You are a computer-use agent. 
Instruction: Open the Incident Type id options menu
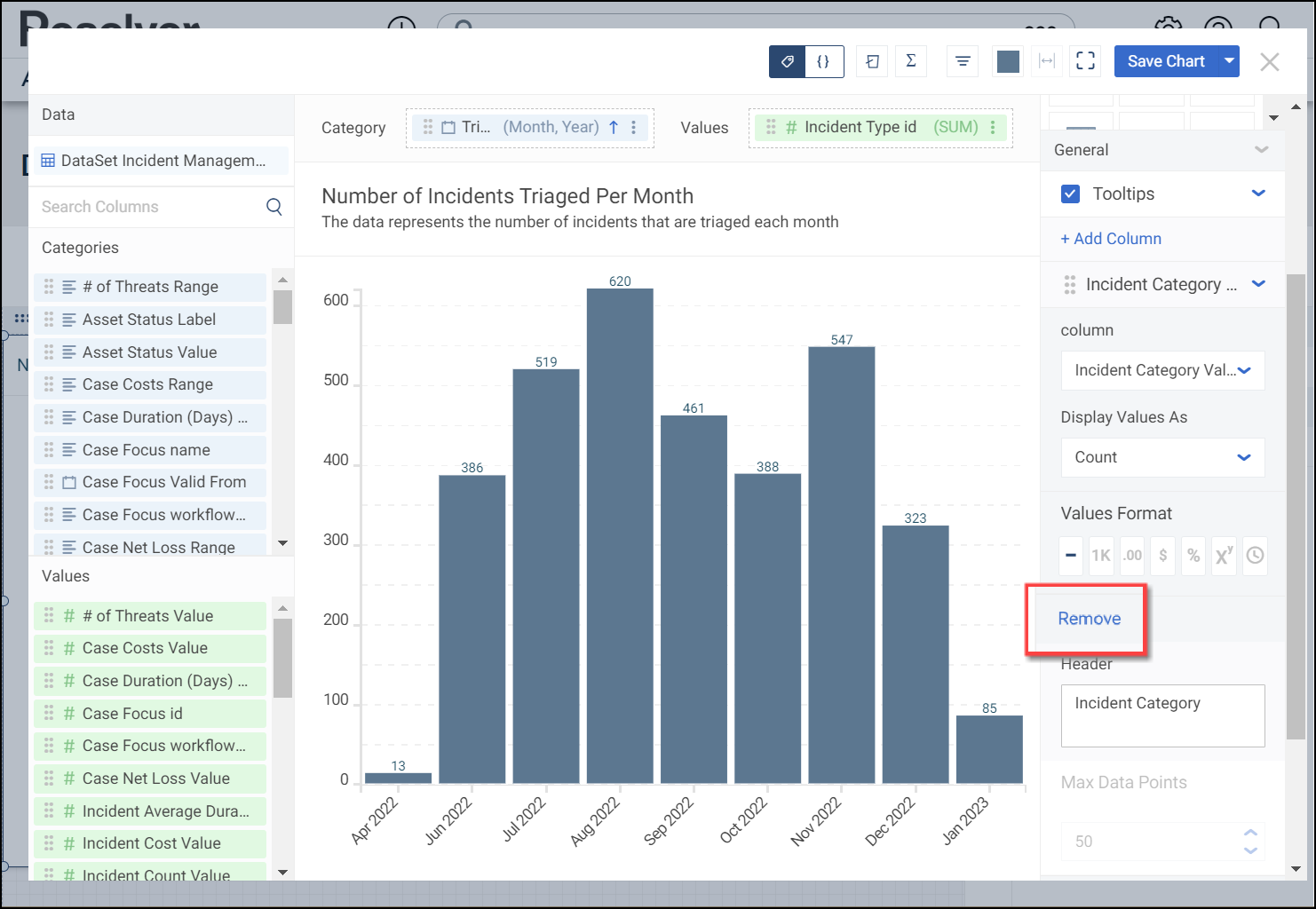[x=993, y=127]
